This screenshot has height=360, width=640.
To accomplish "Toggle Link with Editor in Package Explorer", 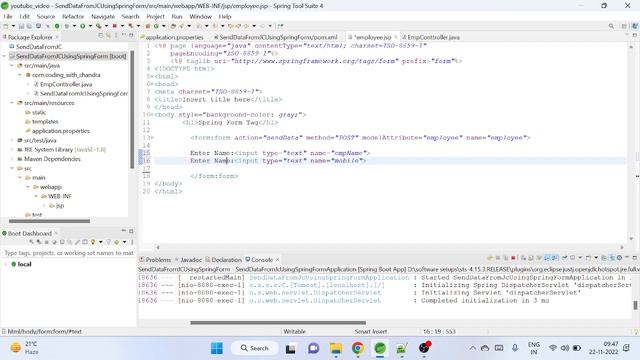I will (108, 36).
